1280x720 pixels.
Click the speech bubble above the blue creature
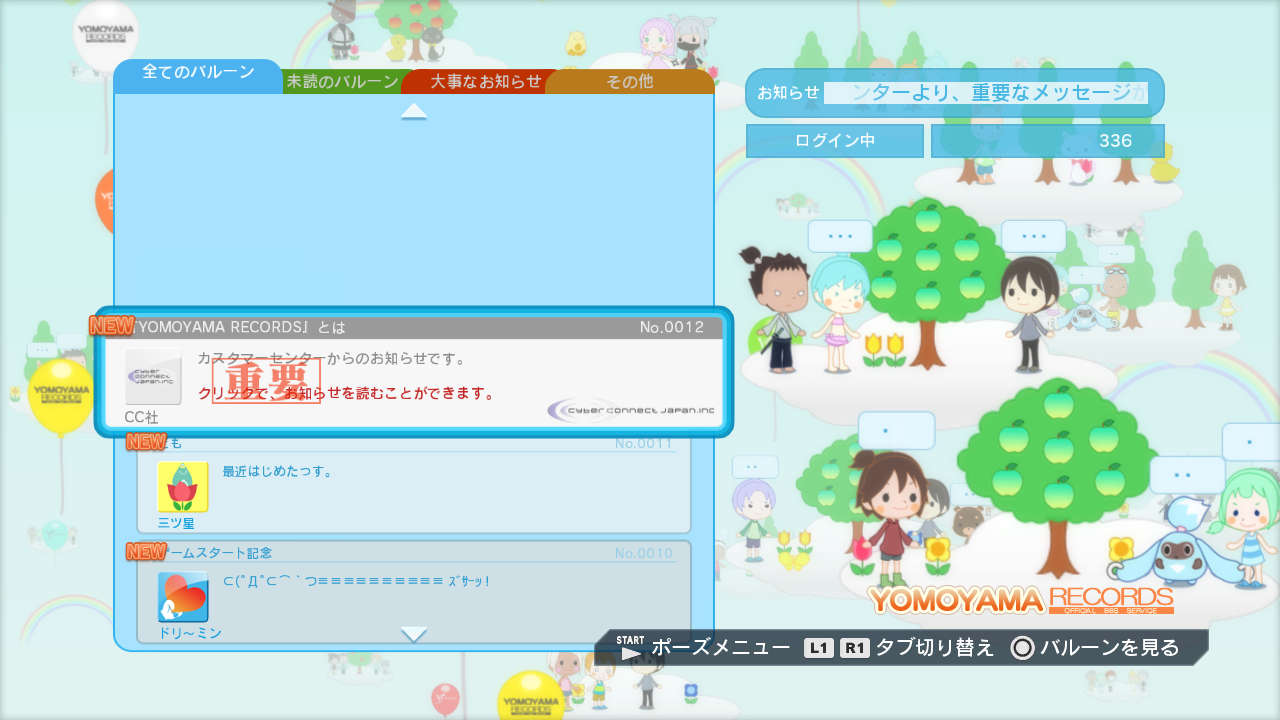click(x=1187, y=475)
